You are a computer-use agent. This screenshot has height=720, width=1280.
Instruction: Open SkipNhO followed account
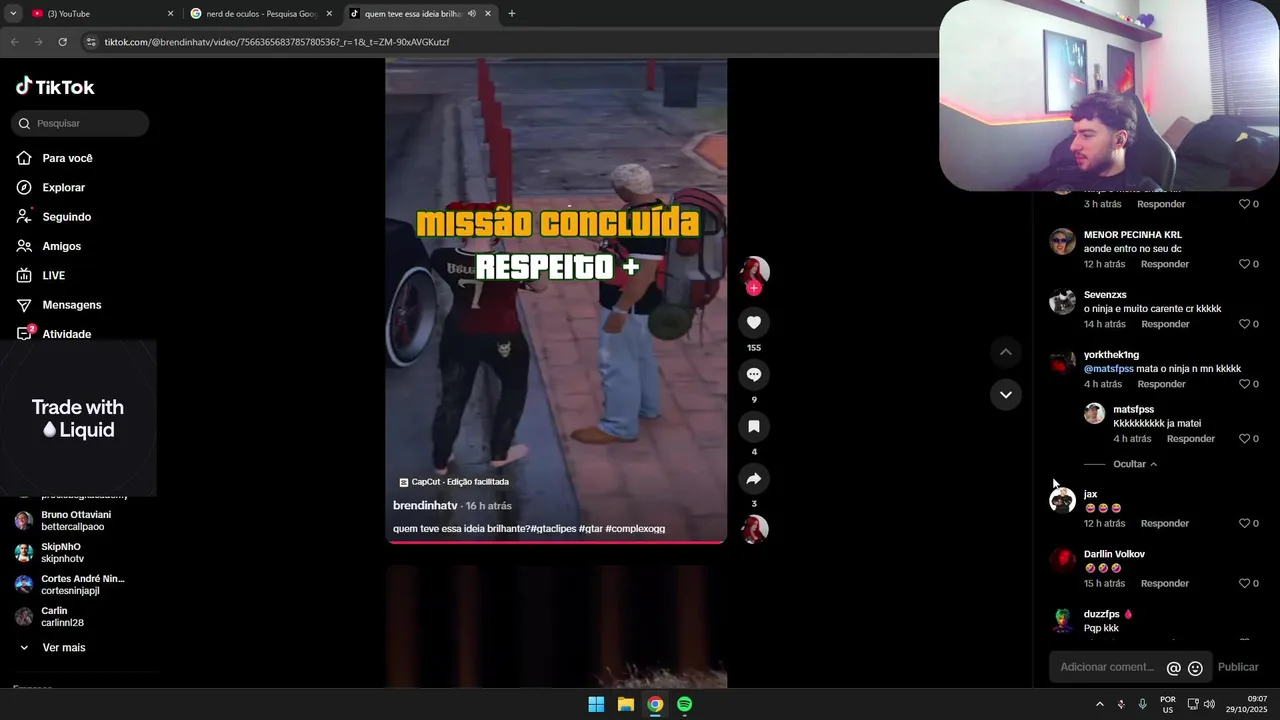coord(62,553)
